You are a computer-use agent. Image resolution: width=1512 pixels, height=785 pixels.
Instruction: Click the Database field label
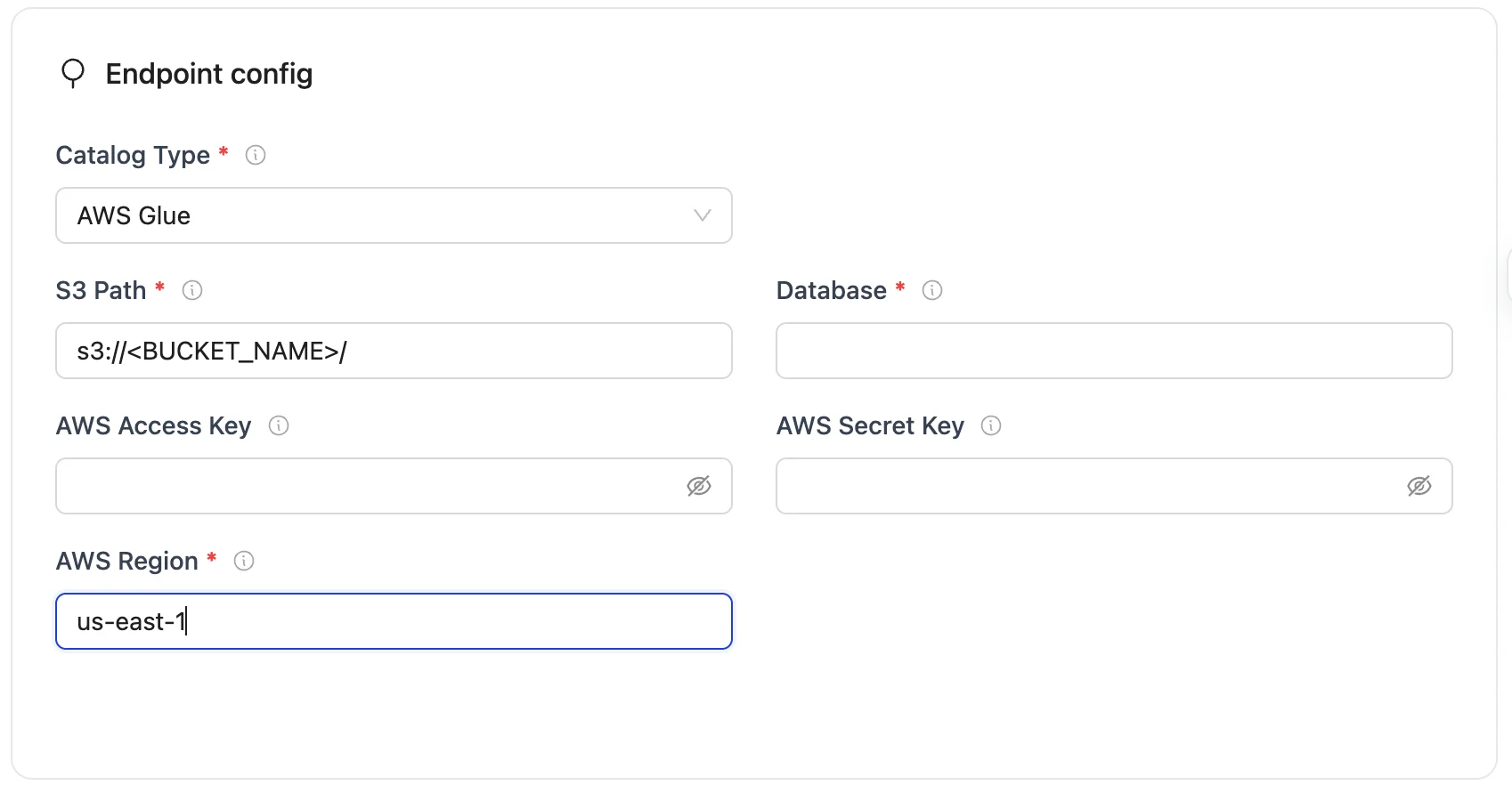831,290
